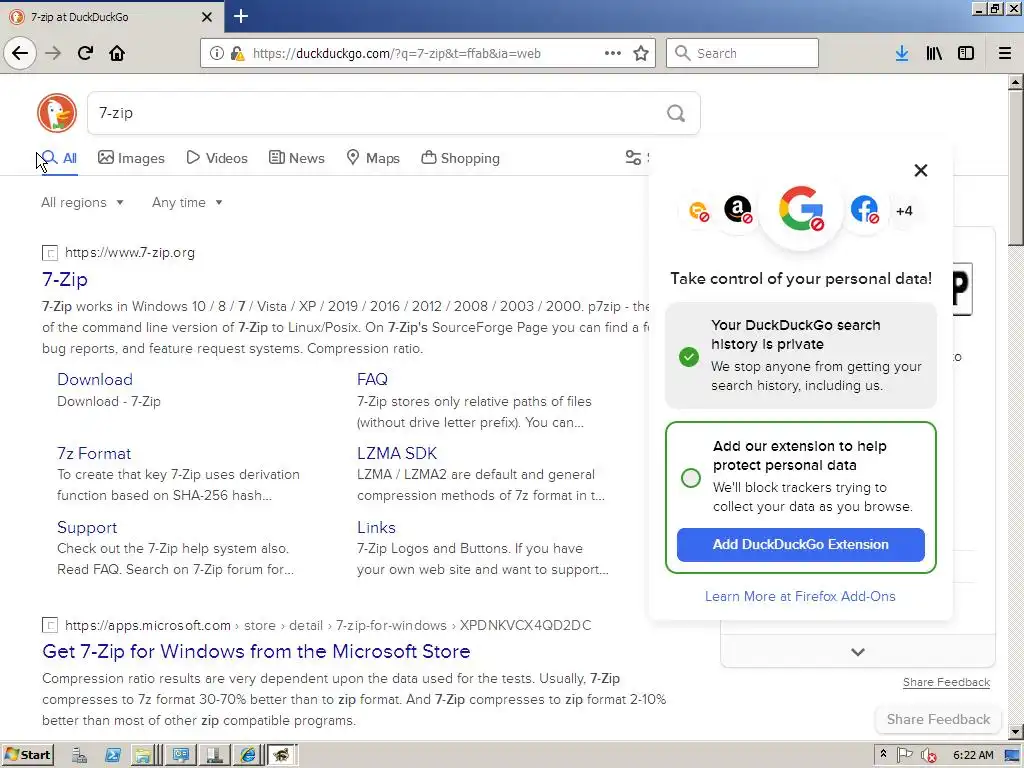The height and width of the screenshot is (768, 1024).
Task: Click the favicon beside apps.microsoft.com result
Action: click(x=50, y=626)
